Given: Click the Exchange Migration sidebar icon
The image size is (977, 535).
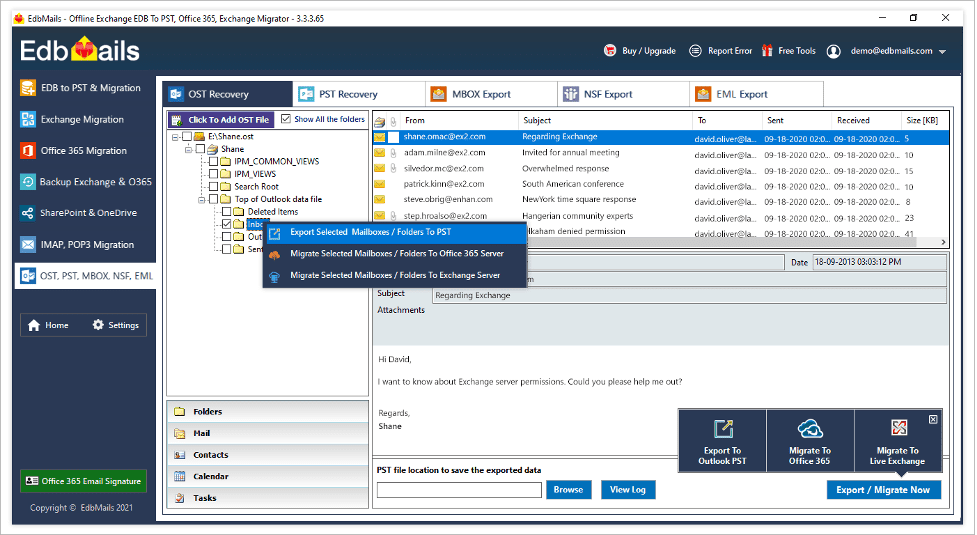Looking at the screenshot, I should coord(27,119).
